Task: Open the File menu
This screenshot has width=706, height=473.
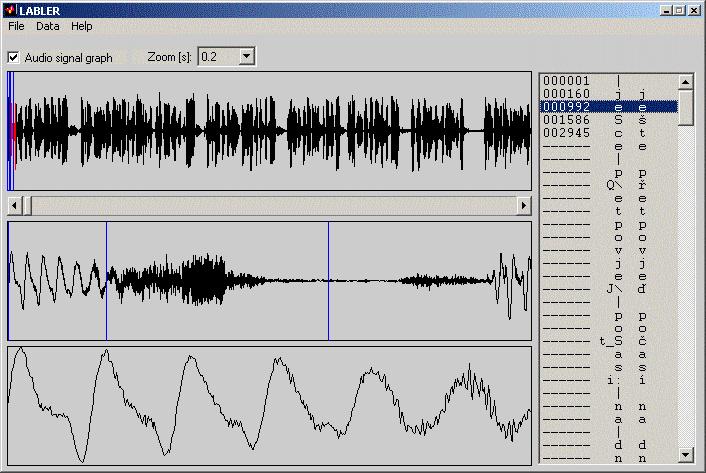Action: [16, 26]
